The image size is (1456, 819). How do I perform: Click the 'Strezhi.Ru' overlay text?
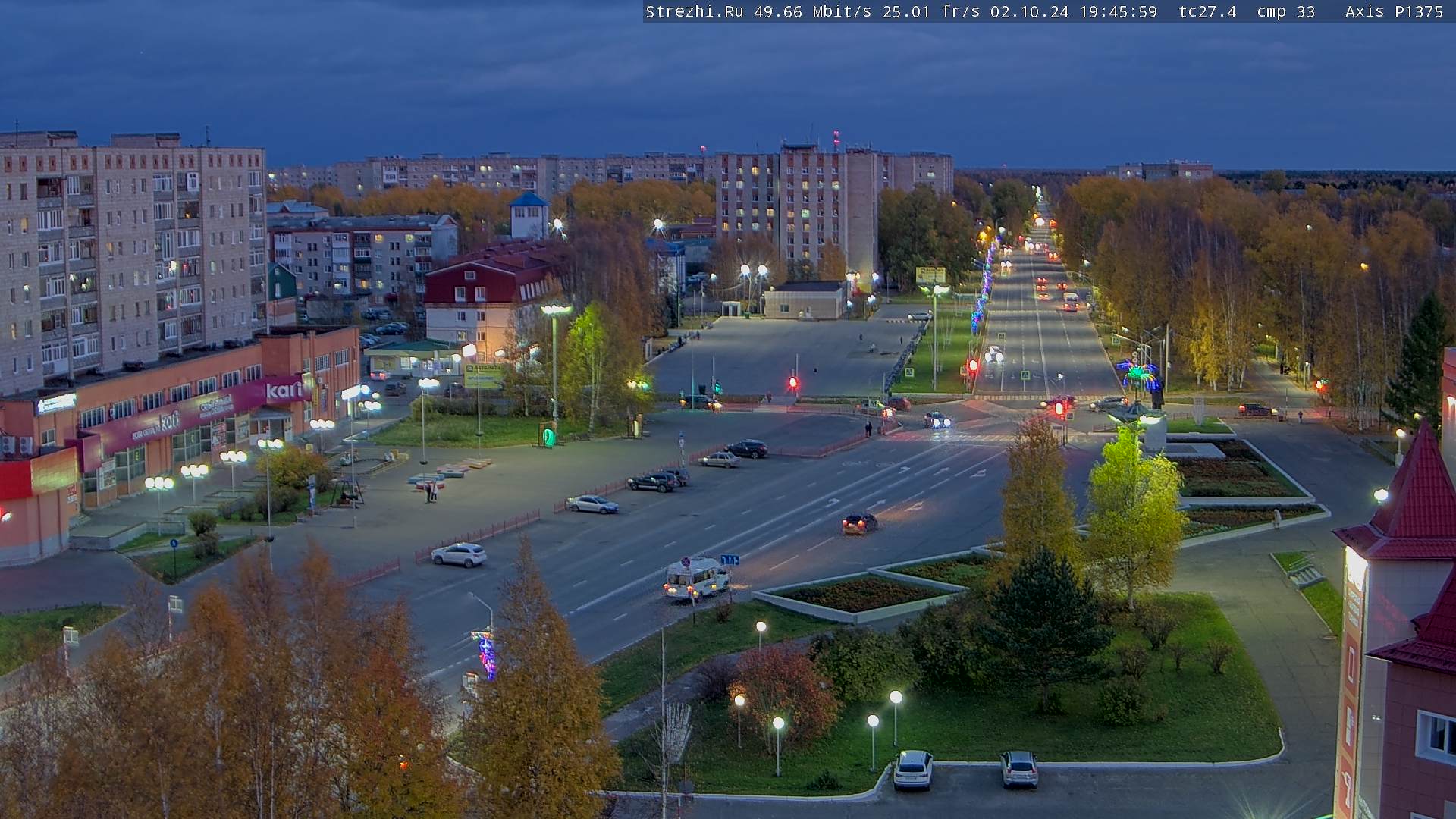(x=694, y=12)
